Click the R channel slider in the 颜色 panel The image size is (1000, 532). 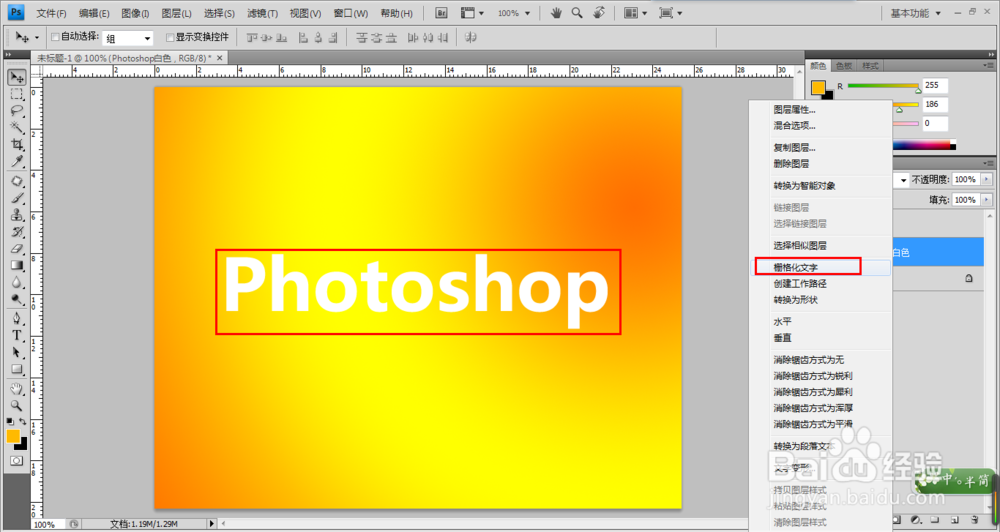[x=883, y=85]
